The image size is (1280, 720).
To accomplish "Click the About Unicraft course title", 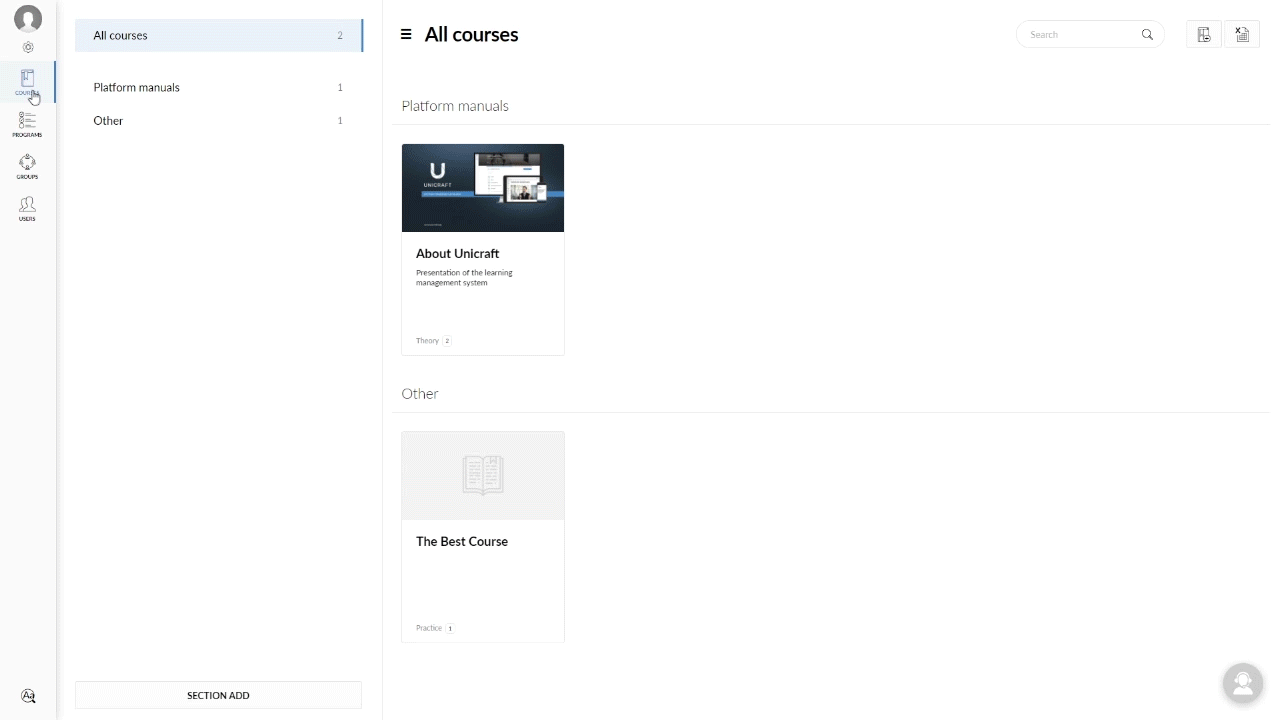I will tap(457, 254).
